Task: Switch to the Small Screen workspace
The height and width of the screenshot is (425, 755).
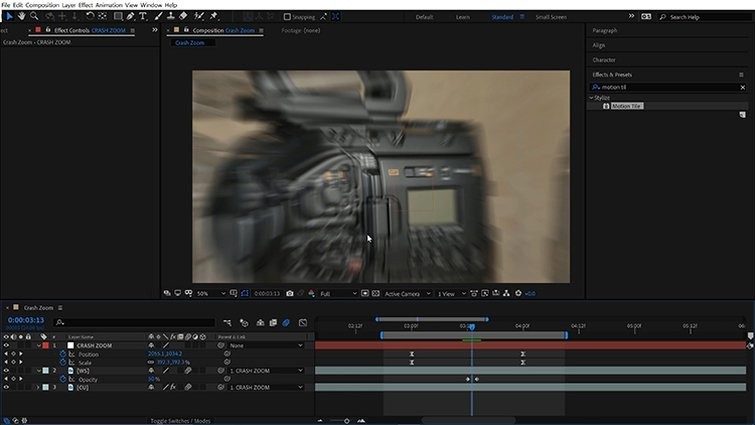Action: pyautogui.click(x=551, y=17)
